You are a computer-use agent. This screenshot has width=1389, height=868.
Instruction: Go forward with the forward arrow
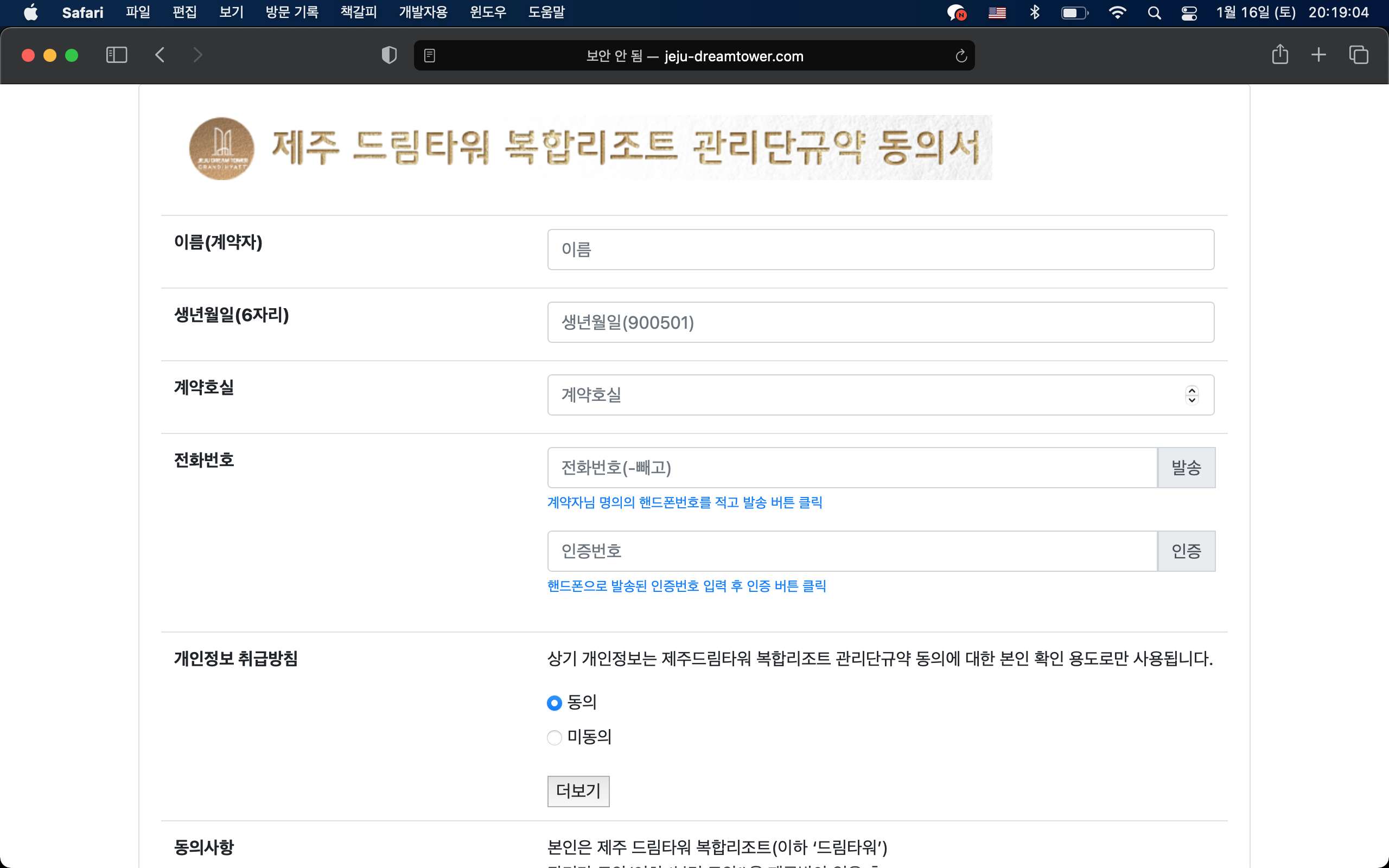pos(198,55)
